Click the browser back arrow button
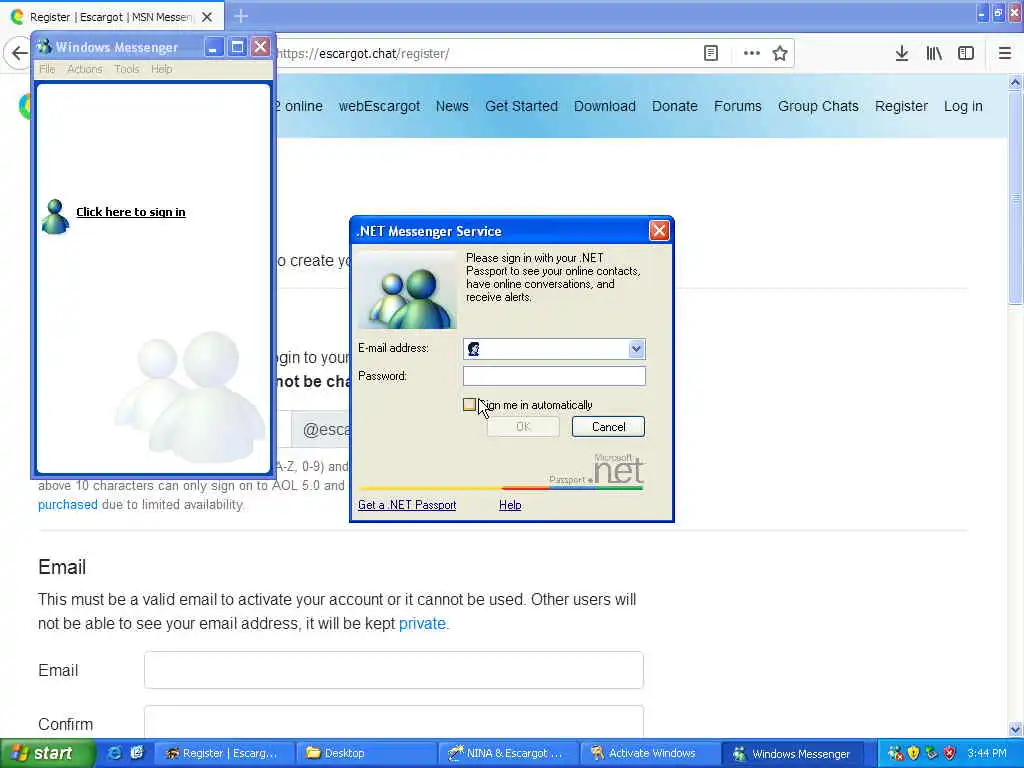The width and height of the screenshot is (1024, 768). point(18,53)
